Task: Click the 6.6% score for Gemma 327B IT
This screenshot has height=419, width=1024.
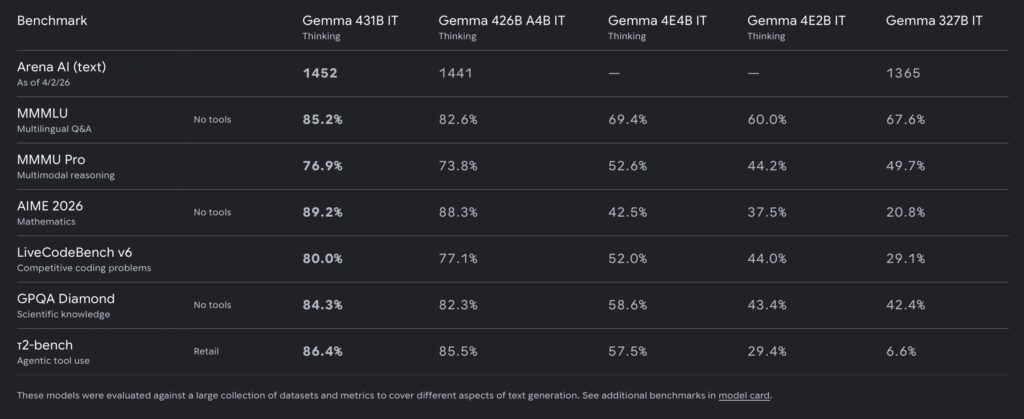Action: pos(902,351)
